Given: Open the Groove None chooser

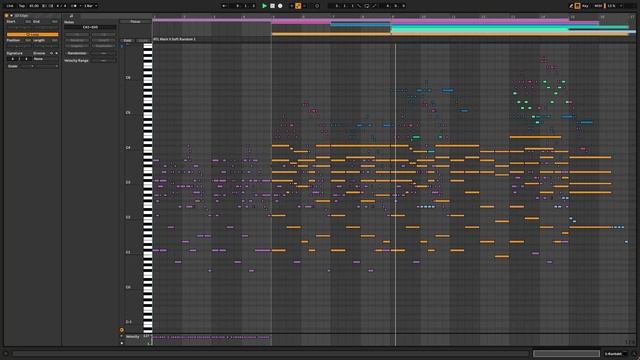Looking at the screenshot, I should [46, 59].
